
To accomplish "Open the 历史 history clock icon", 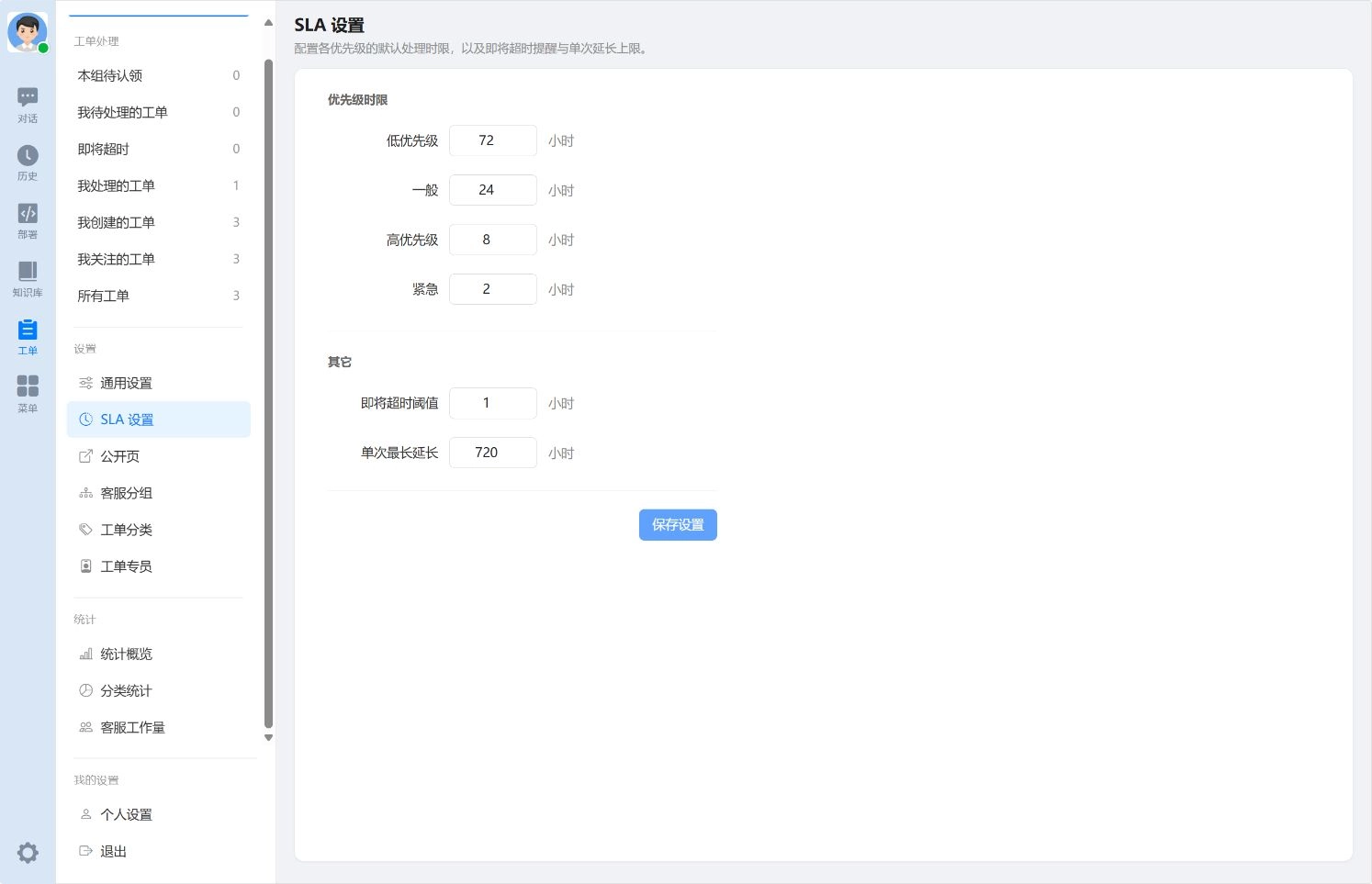I will tap(28, 163).
